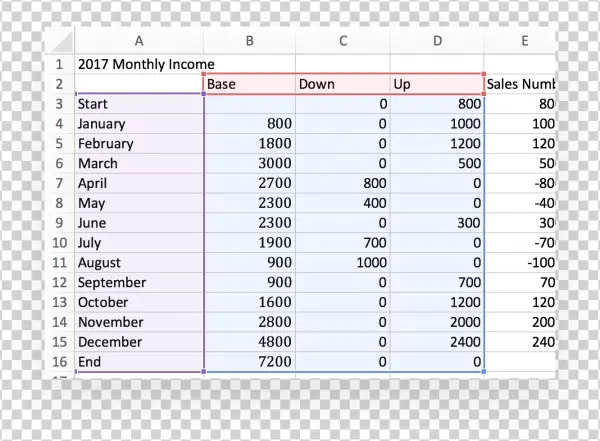Click November's Up value 2000

tap(437, 322)
